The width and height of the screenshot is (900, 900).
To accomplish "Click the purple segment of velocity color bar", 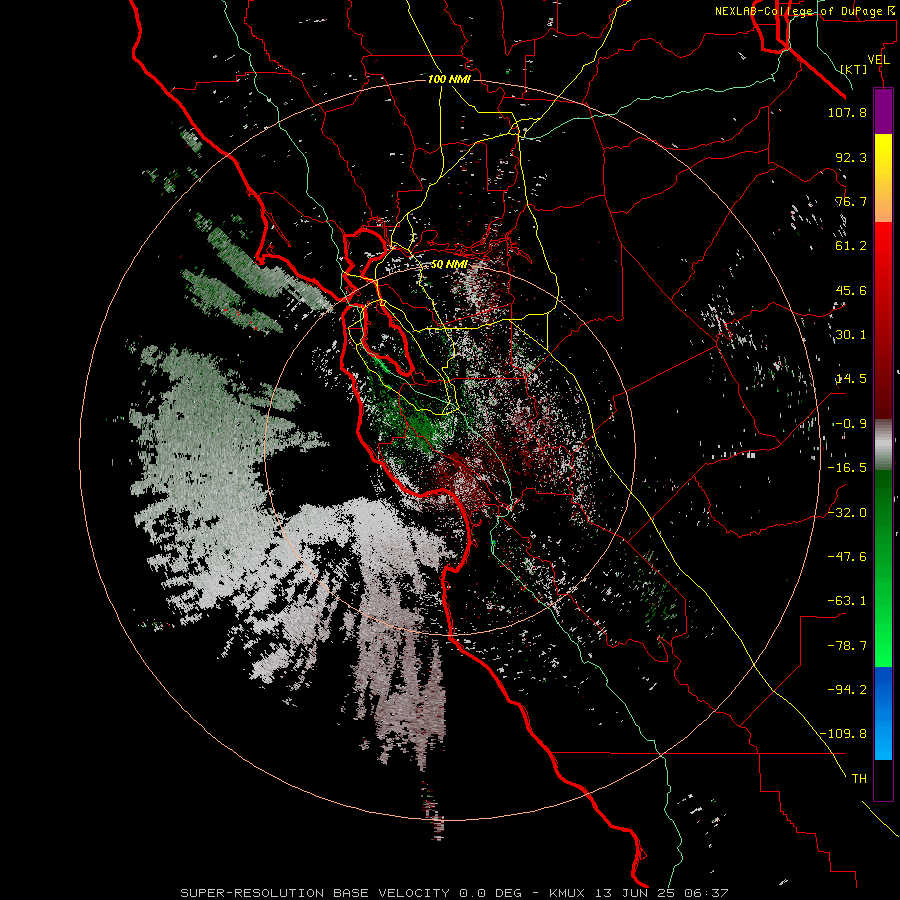I will (883, 111).
